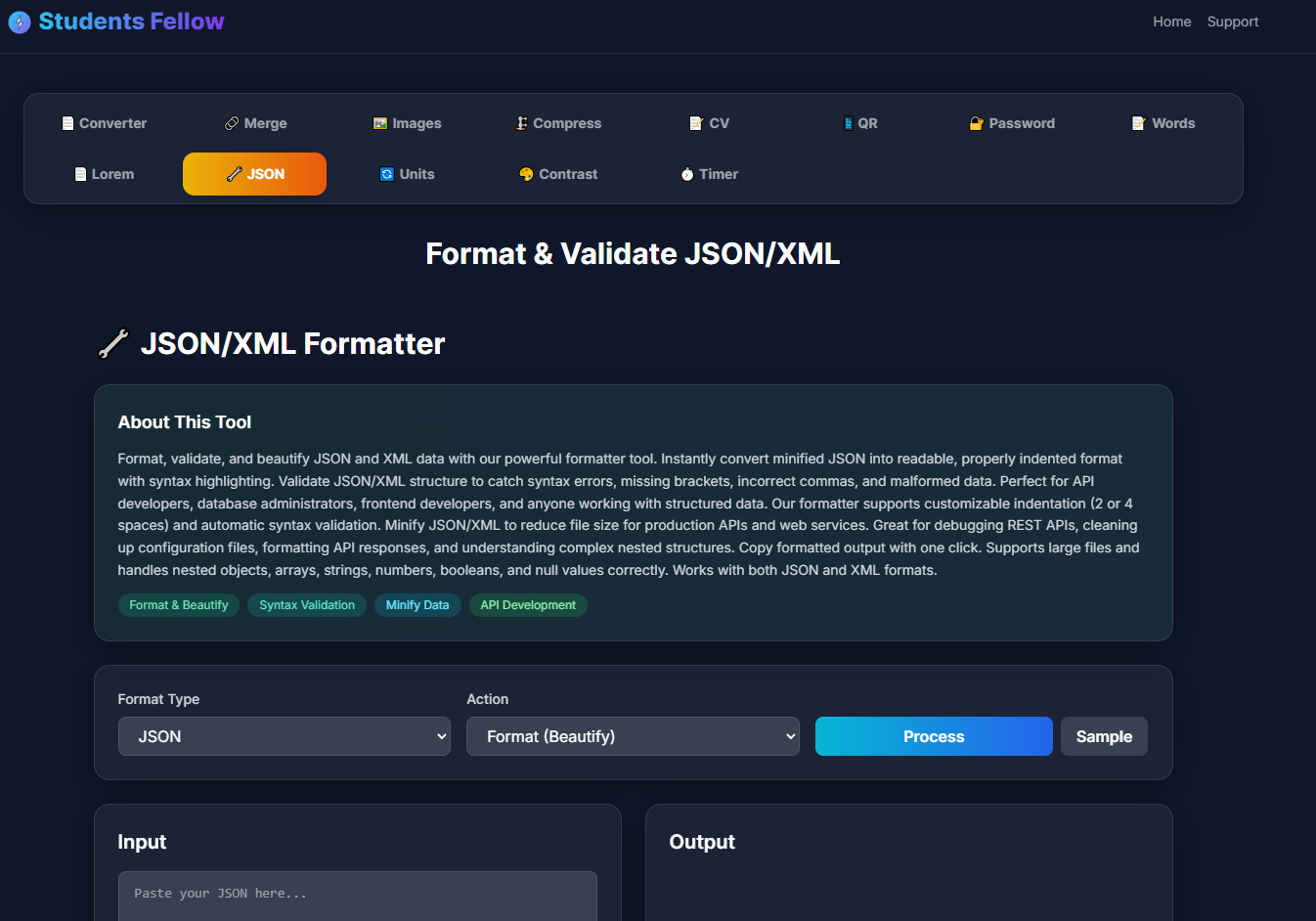Click the Sample button
This screenshot has height=921, width=1316.
pos(1104,736)
